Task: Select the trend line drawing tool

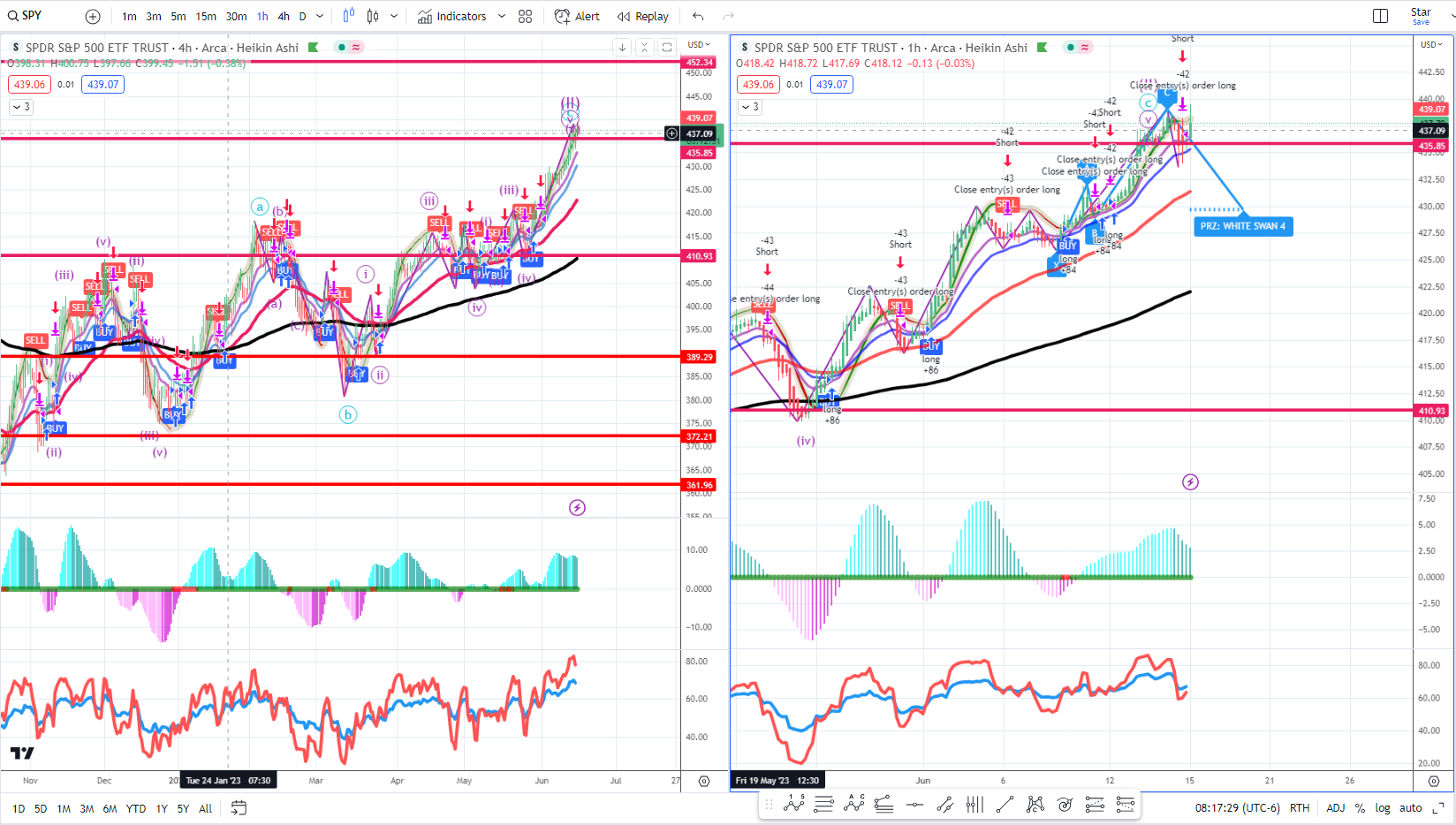Action: (x=1005, y=804)
